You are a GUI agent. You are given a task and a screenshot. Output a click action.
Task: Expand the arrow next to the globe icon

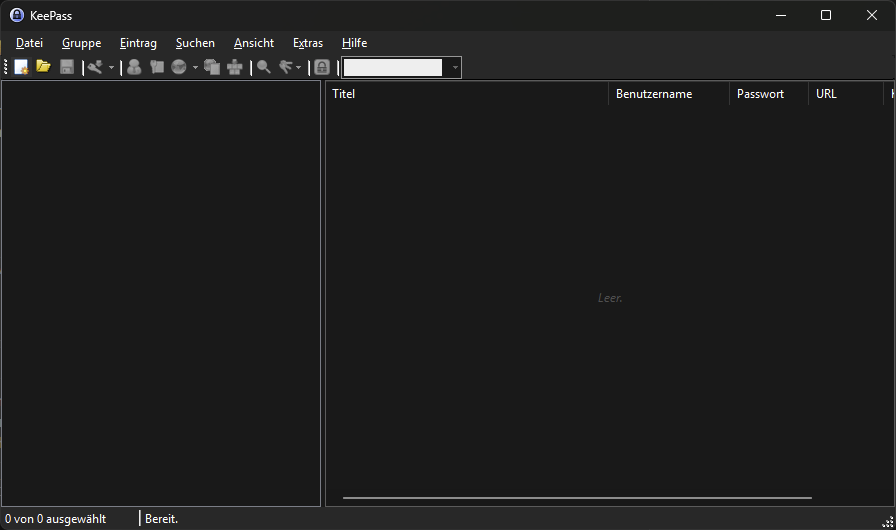tap(195, 67)
